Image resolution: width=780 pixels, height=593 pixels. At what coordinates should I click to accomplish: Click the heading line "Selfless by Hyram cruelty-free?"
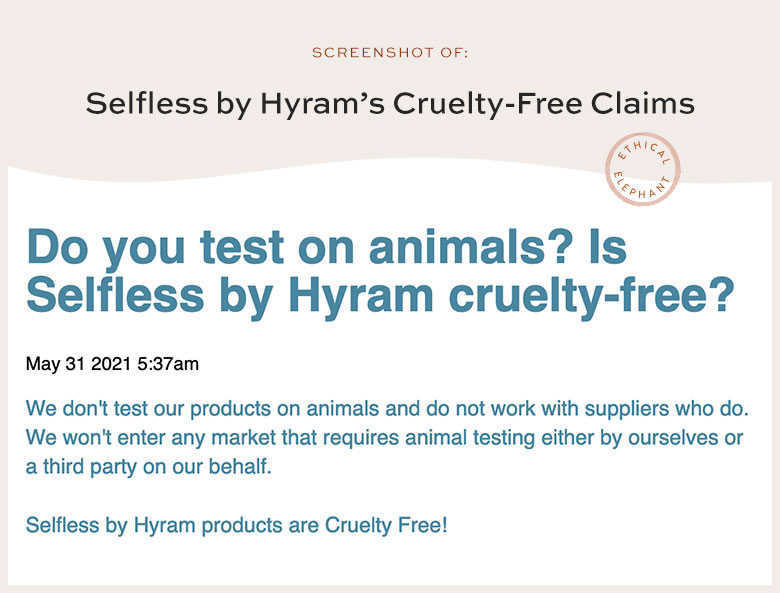click(381, 295)
